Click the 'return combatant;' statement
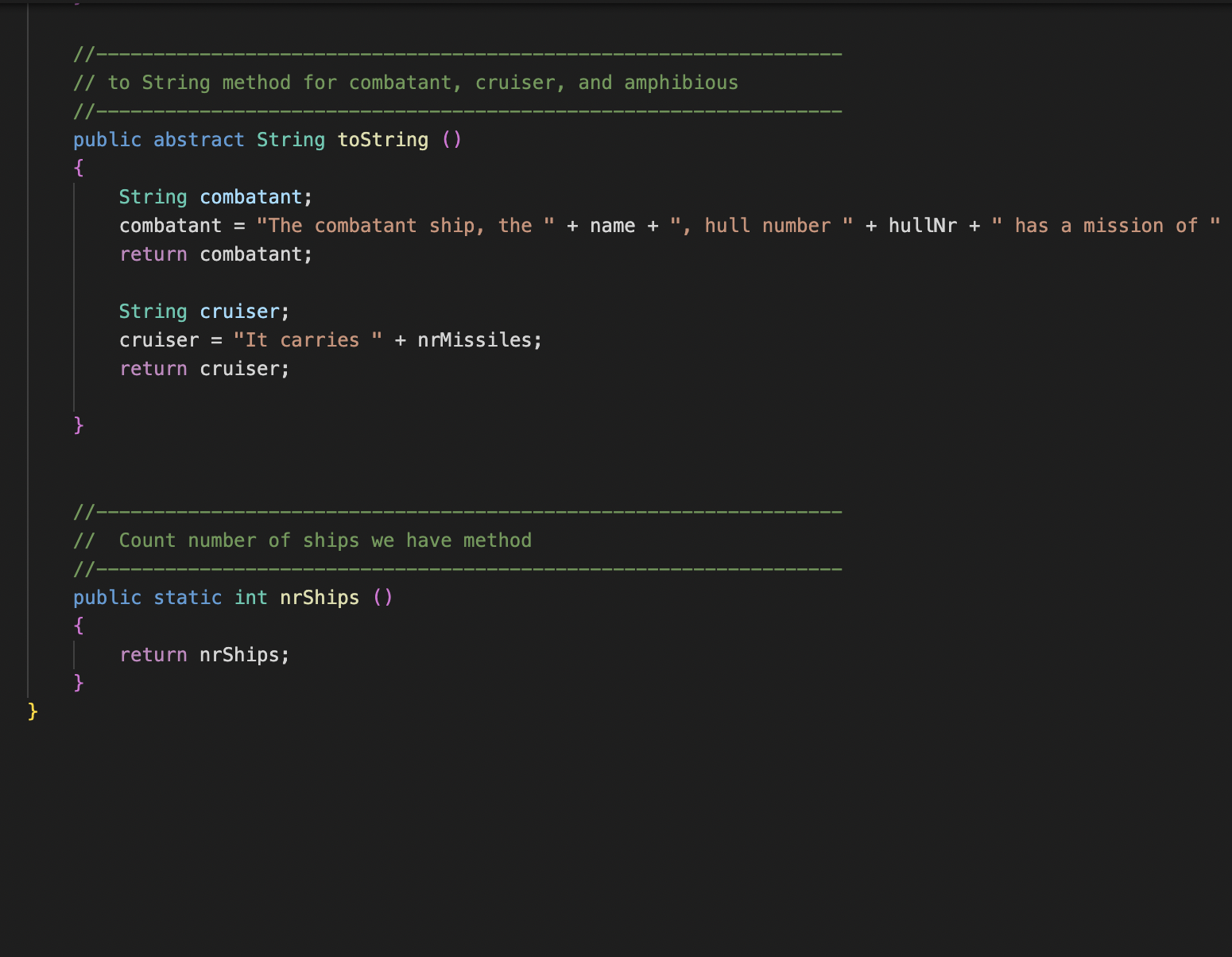 click(x=216, y=254)
